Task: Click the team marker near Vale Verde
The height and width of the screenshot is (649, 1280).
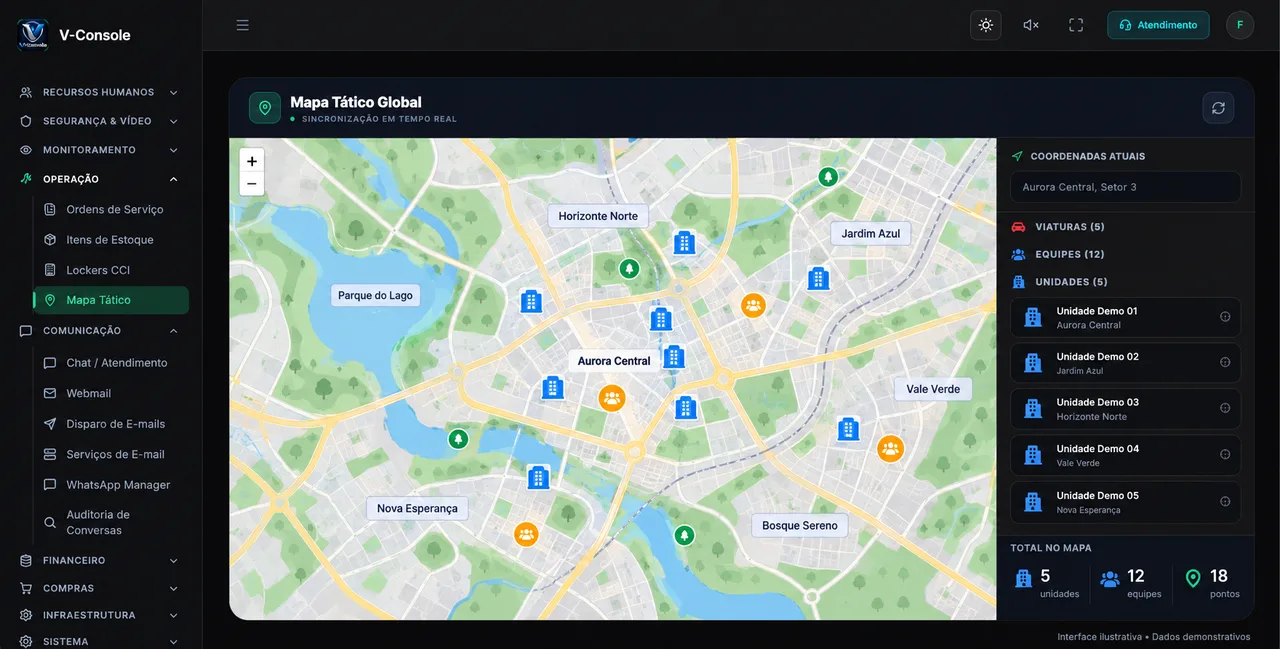Action: [x=890, y=449]
